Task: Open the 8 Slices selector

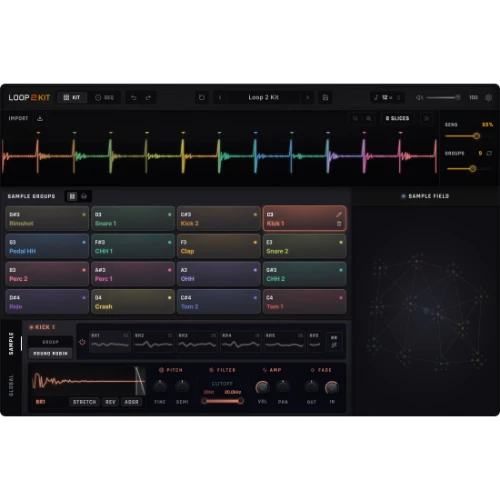Action: click(x=397, y=118)
